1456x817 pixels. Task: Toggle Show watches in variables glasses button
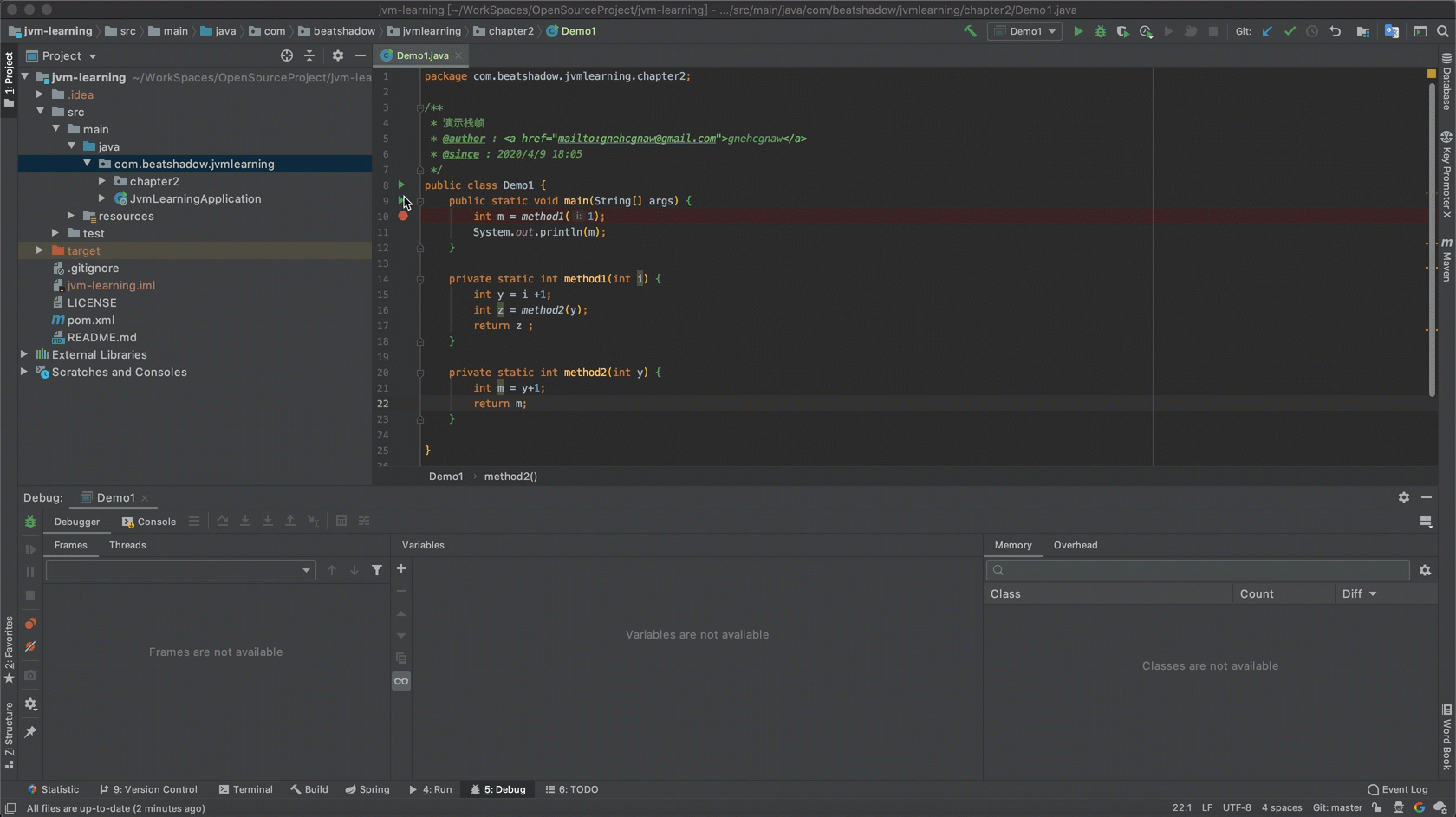(x=401, y=681)
